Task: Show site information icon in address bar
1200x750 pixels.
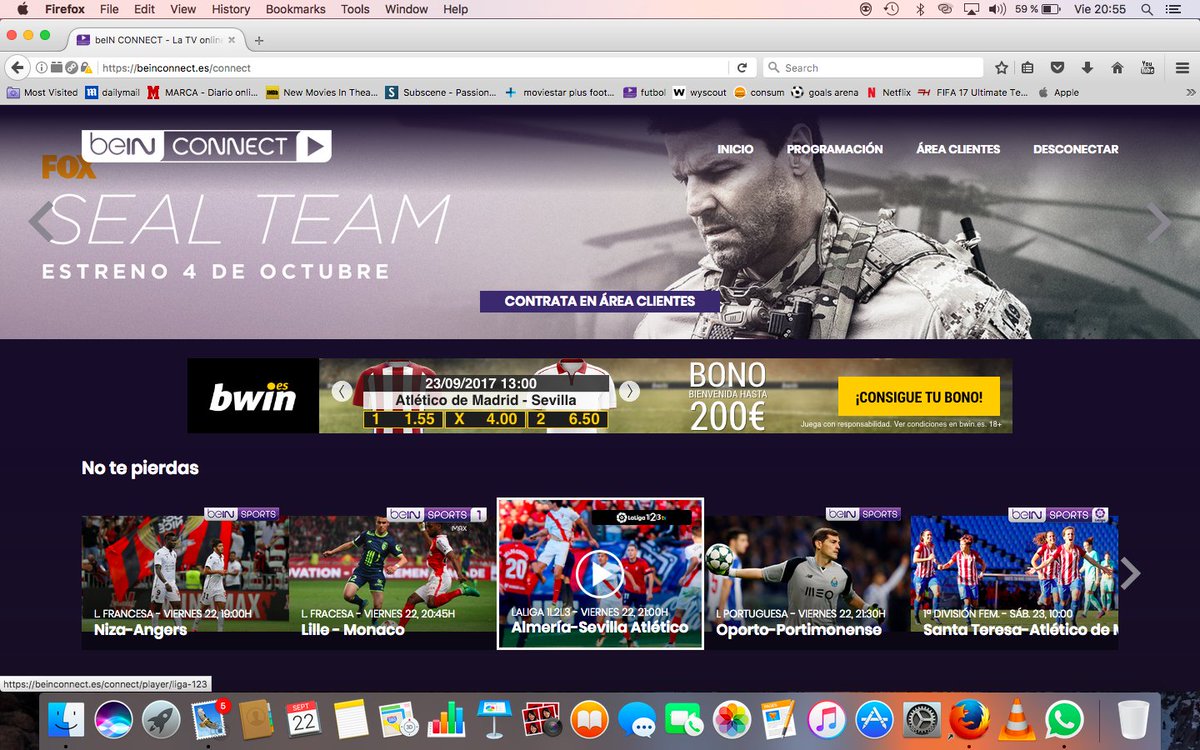Action: pos(42,68)
